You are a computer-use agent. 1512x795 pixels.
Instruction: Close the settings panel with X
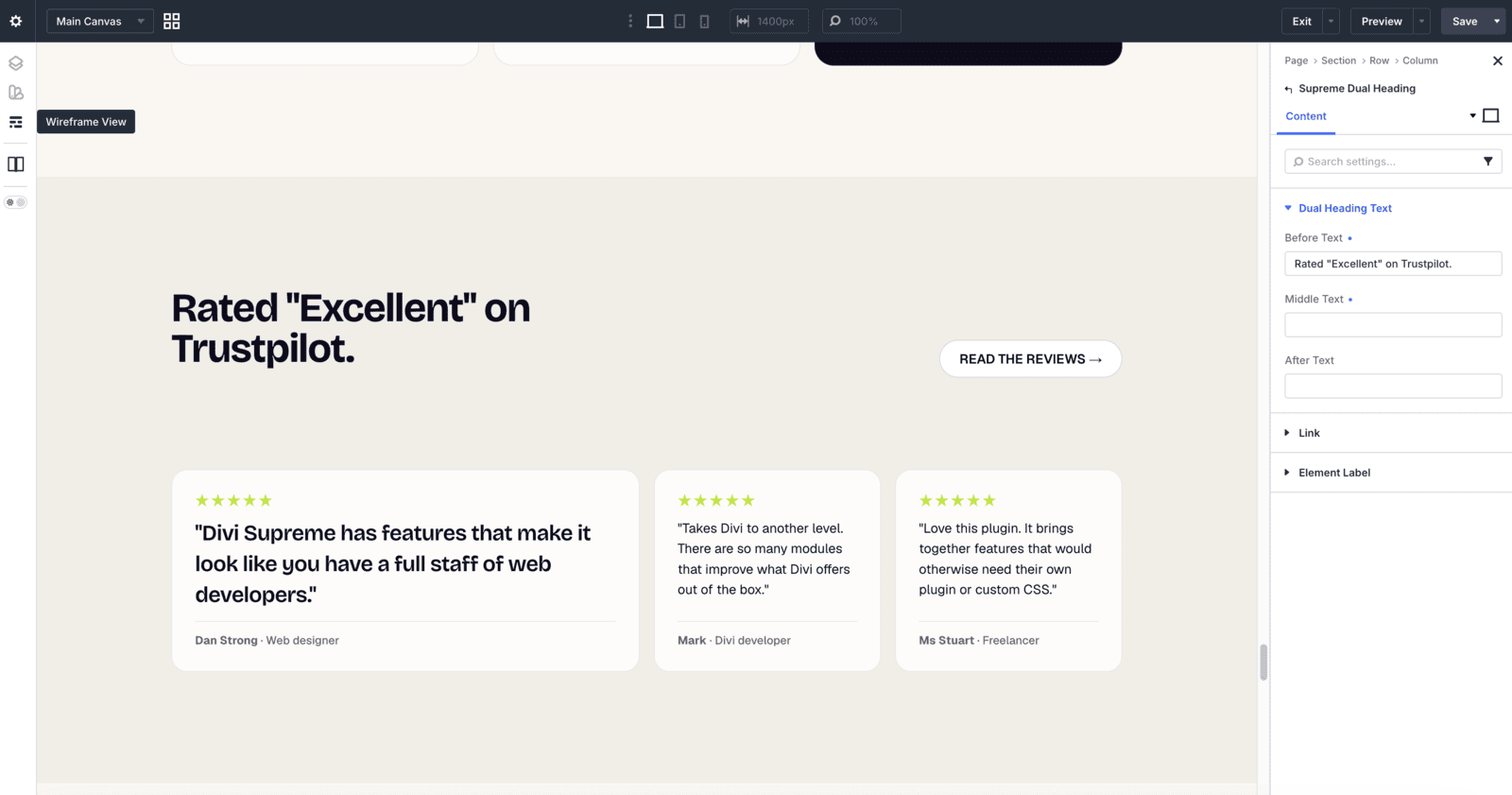point(1497,60)
